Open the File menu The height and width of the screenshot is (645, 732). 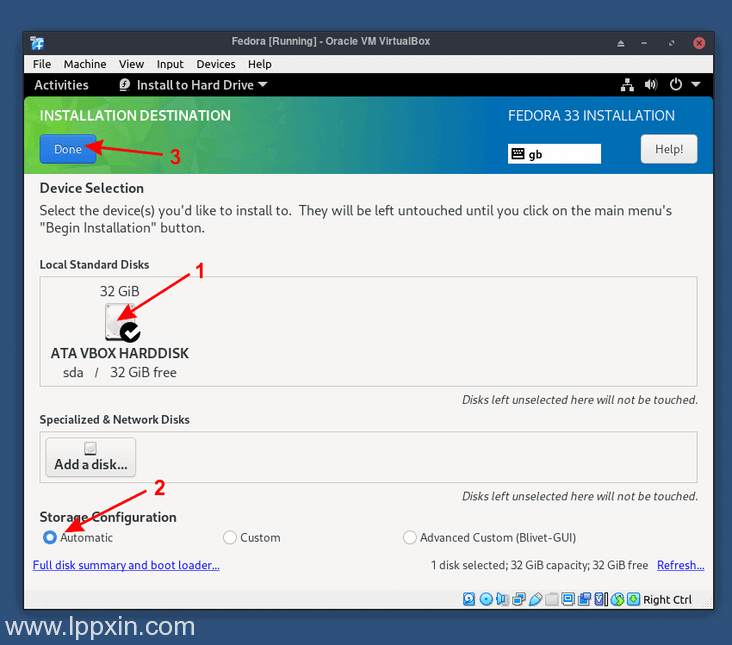(x=42, y=64)
